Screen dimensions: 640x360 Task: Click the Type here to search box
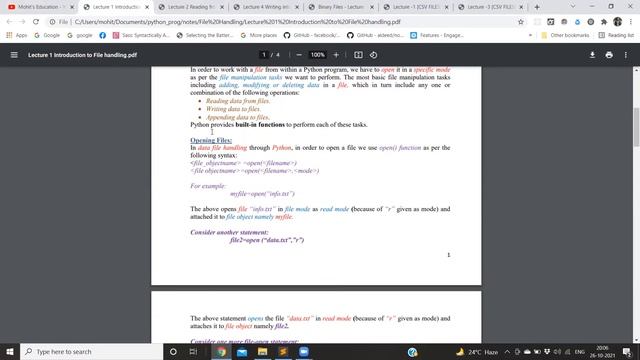tap(91, 351)
